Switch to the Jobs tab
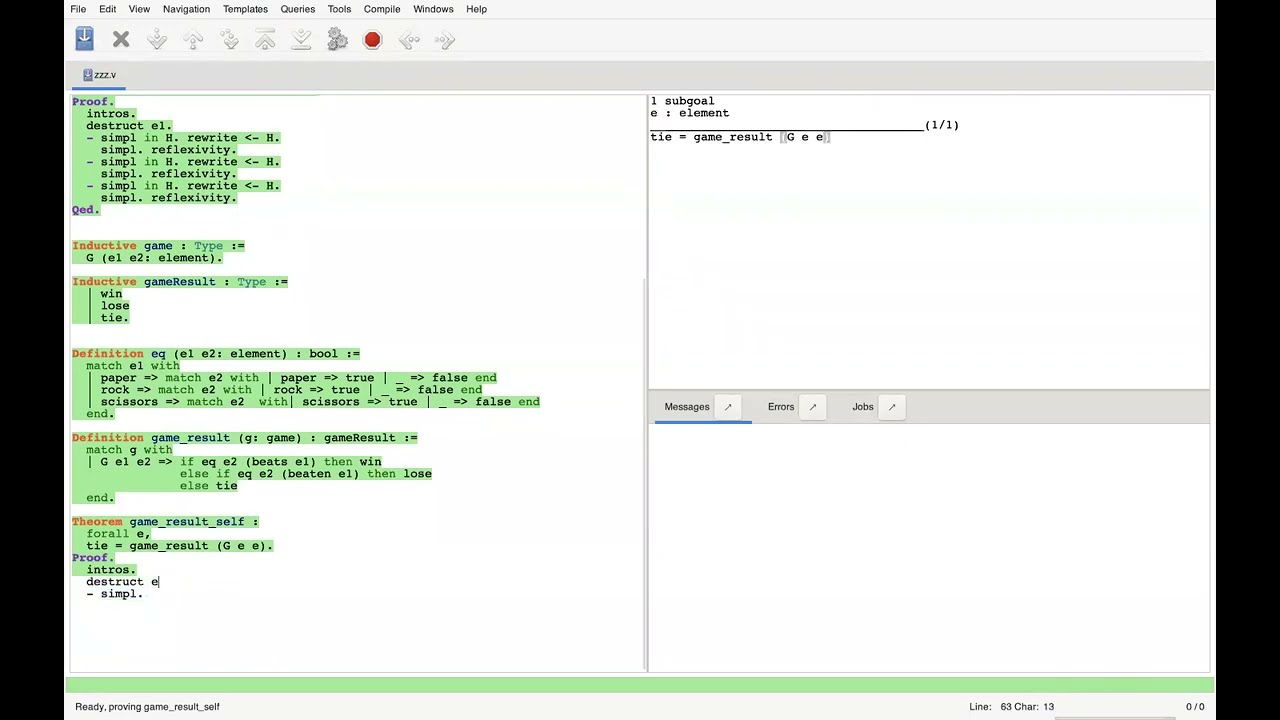The width and height of the screenshot is (1280, 720). [x=863, y=407]
